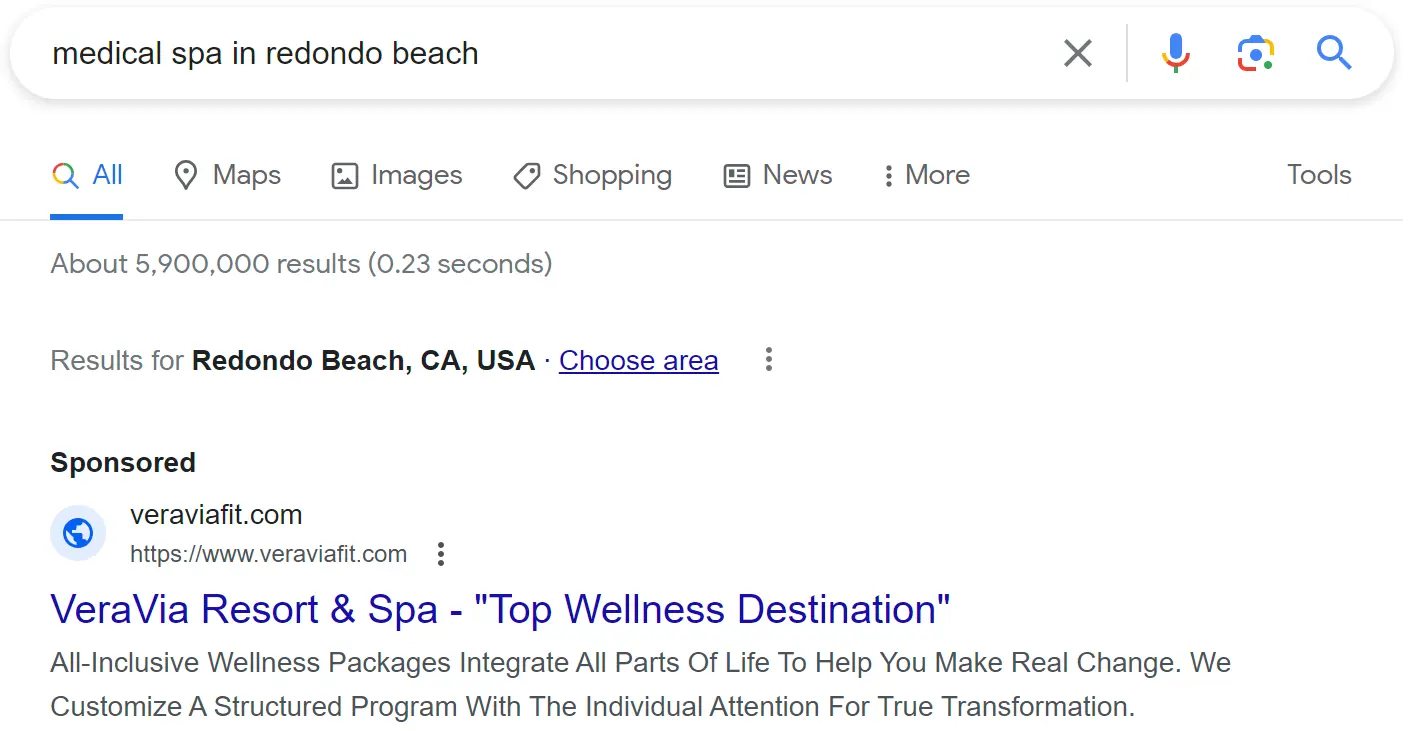
Task: Open the VeraVia Resort & Spa ad
Action: [500, 609]
